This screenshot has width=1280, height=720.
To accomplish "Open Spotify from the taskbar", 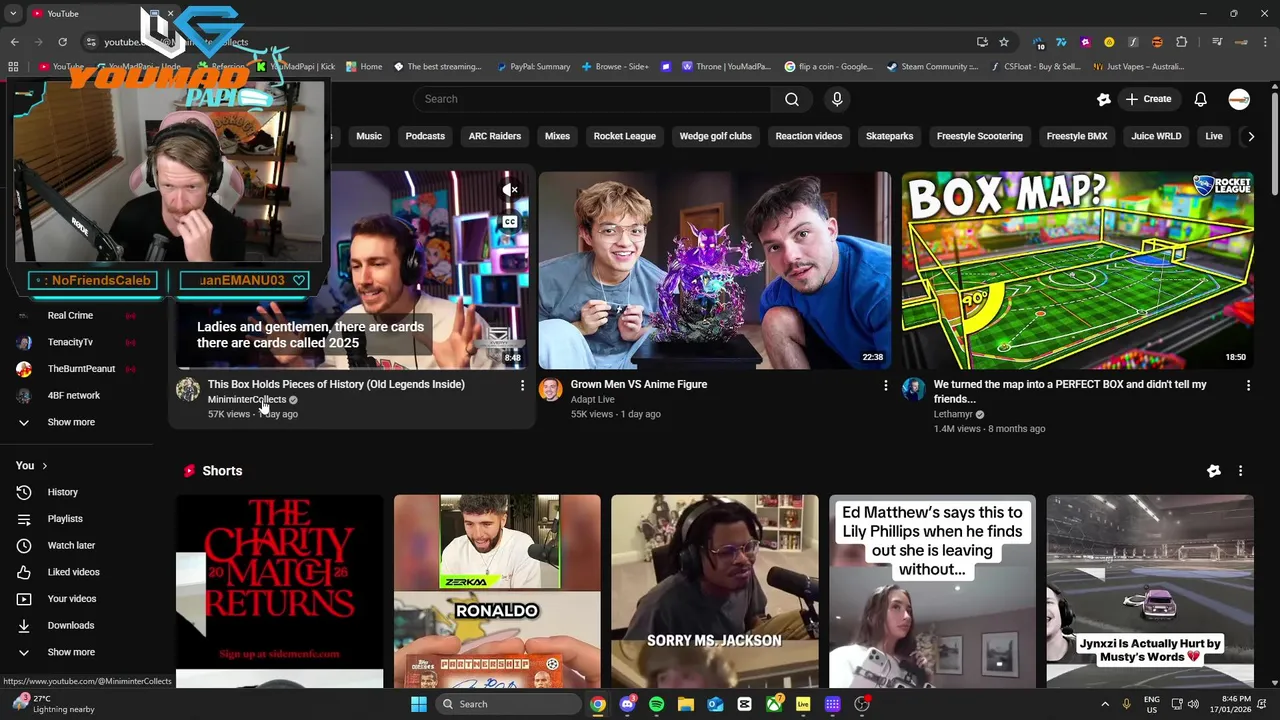I will (656, 704).
